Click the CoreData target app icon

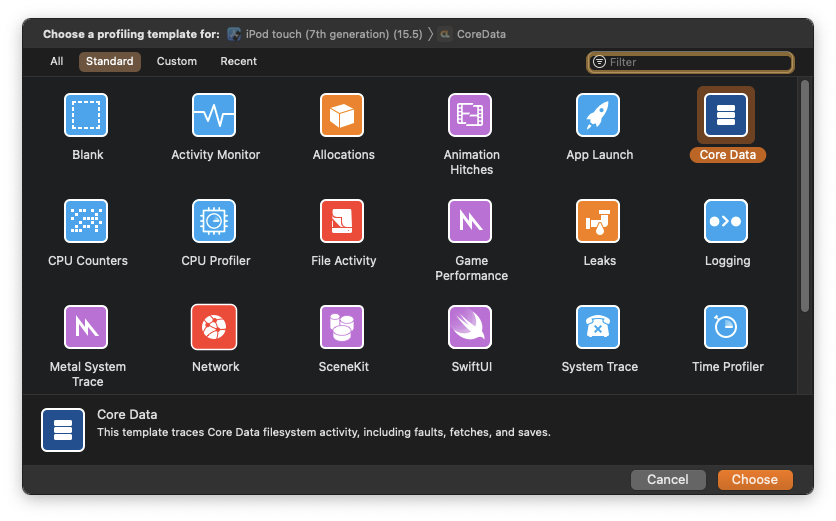445,34
